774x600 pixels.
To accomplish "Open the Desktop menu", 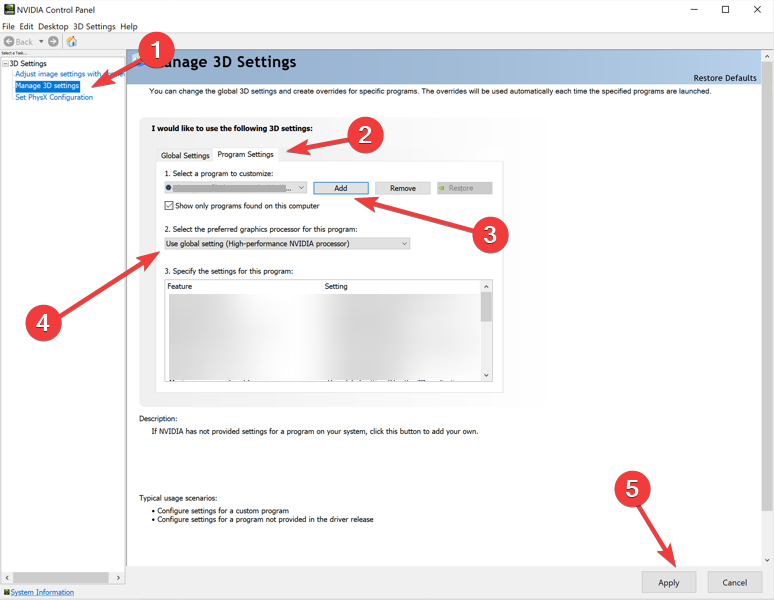I will coord(53,27).
